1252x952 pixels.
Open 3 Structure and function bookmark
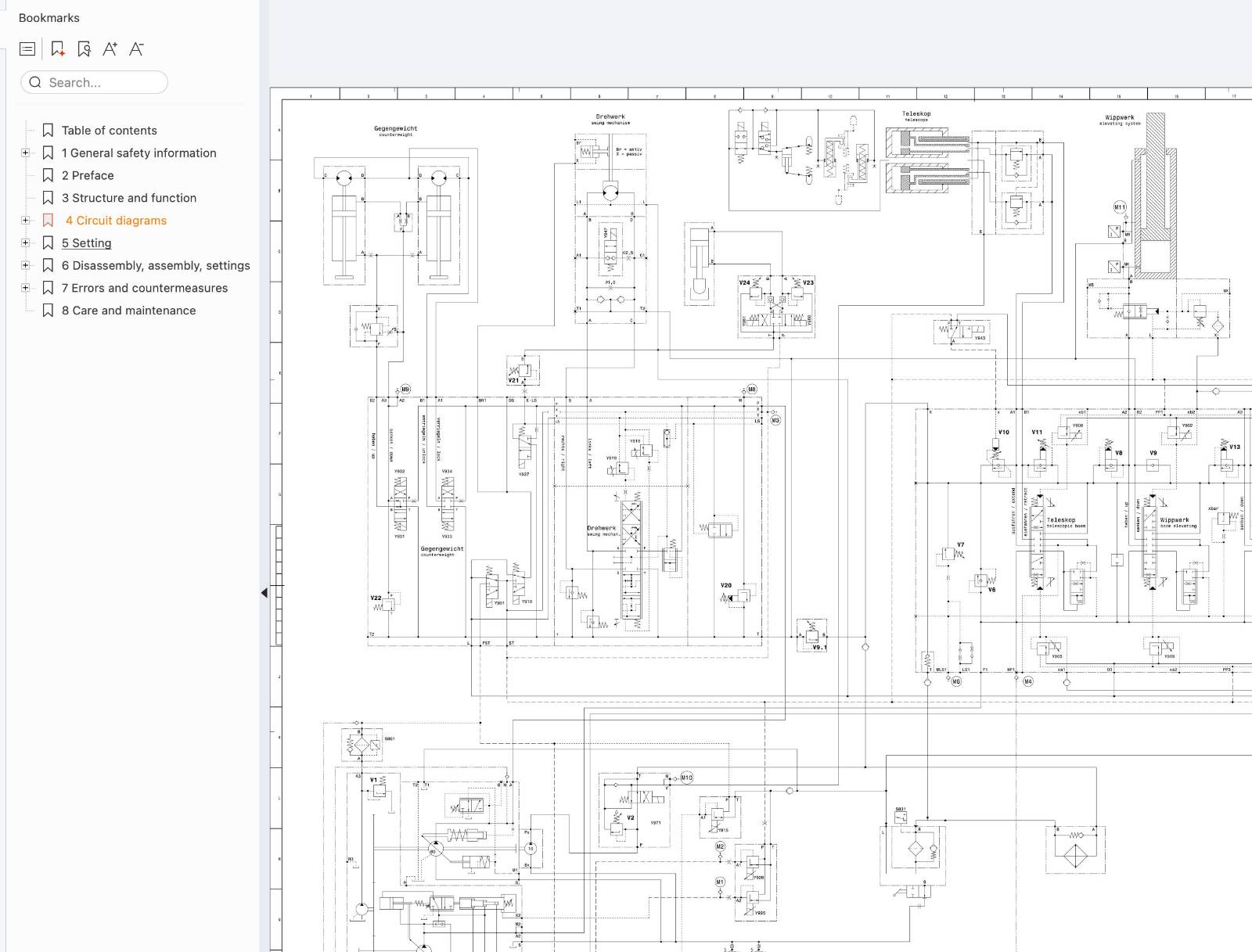click(129, 198)
